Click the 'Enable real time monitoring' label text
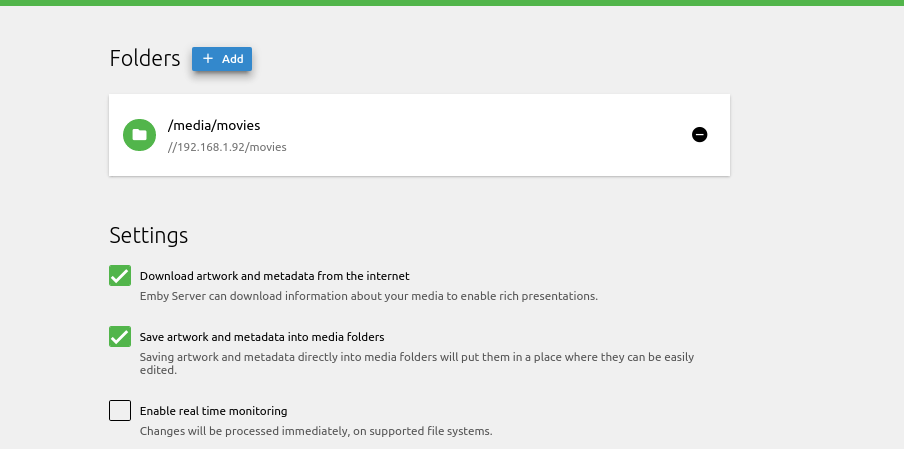This screenshot has width=904, height=449. [214, 410]
